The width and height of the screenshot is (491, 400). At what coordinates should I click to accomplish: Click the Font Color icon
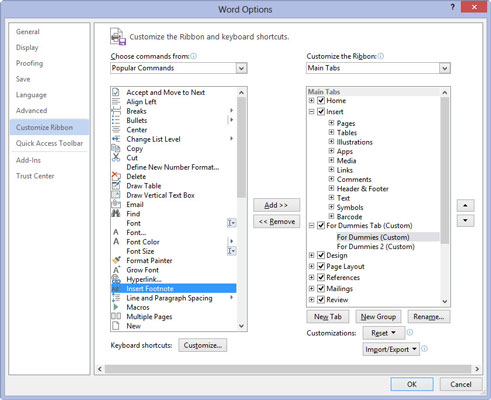point(116,242)
